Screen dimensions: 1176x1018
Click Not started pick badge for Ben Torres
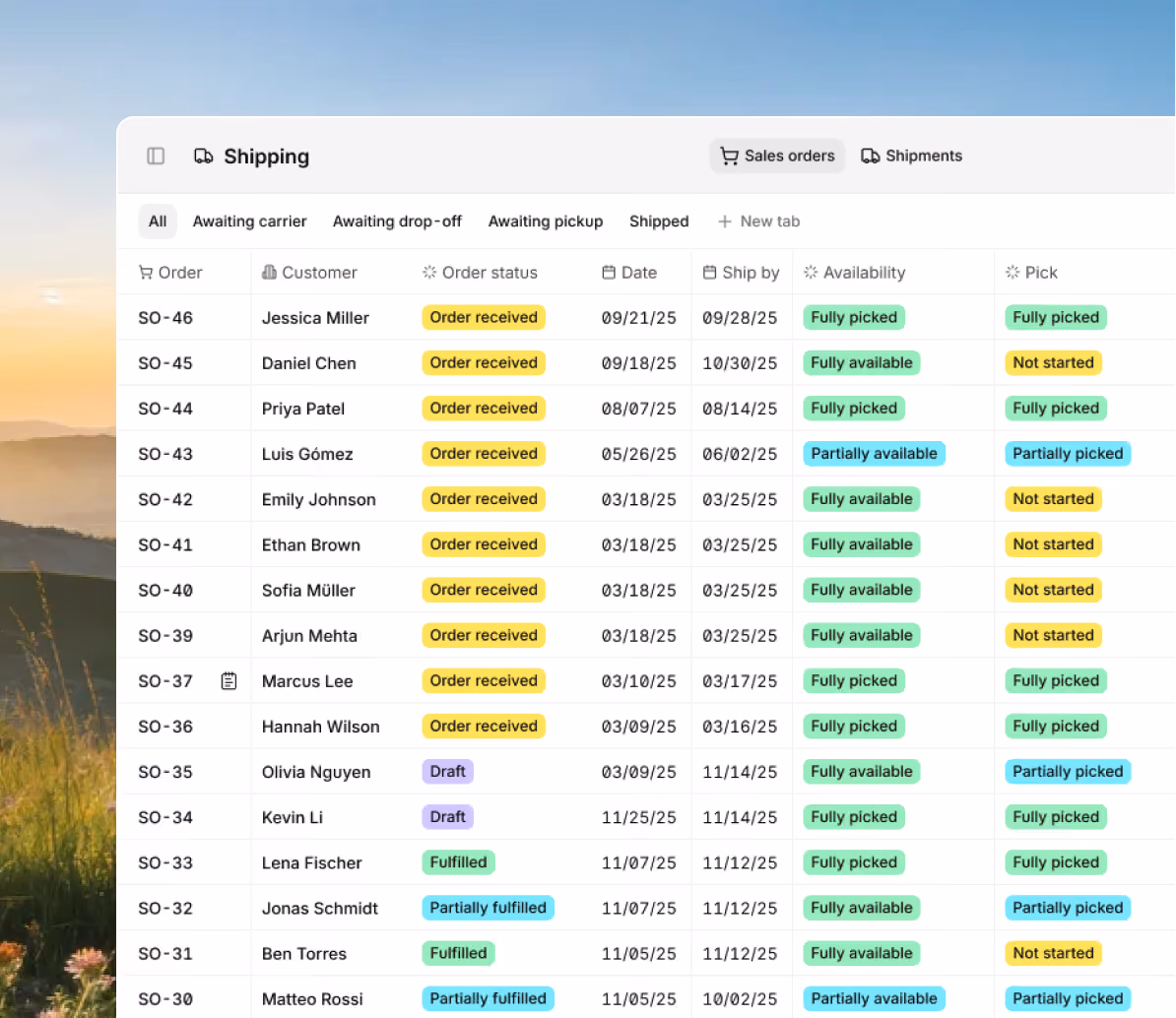[x=1054, y=953]
